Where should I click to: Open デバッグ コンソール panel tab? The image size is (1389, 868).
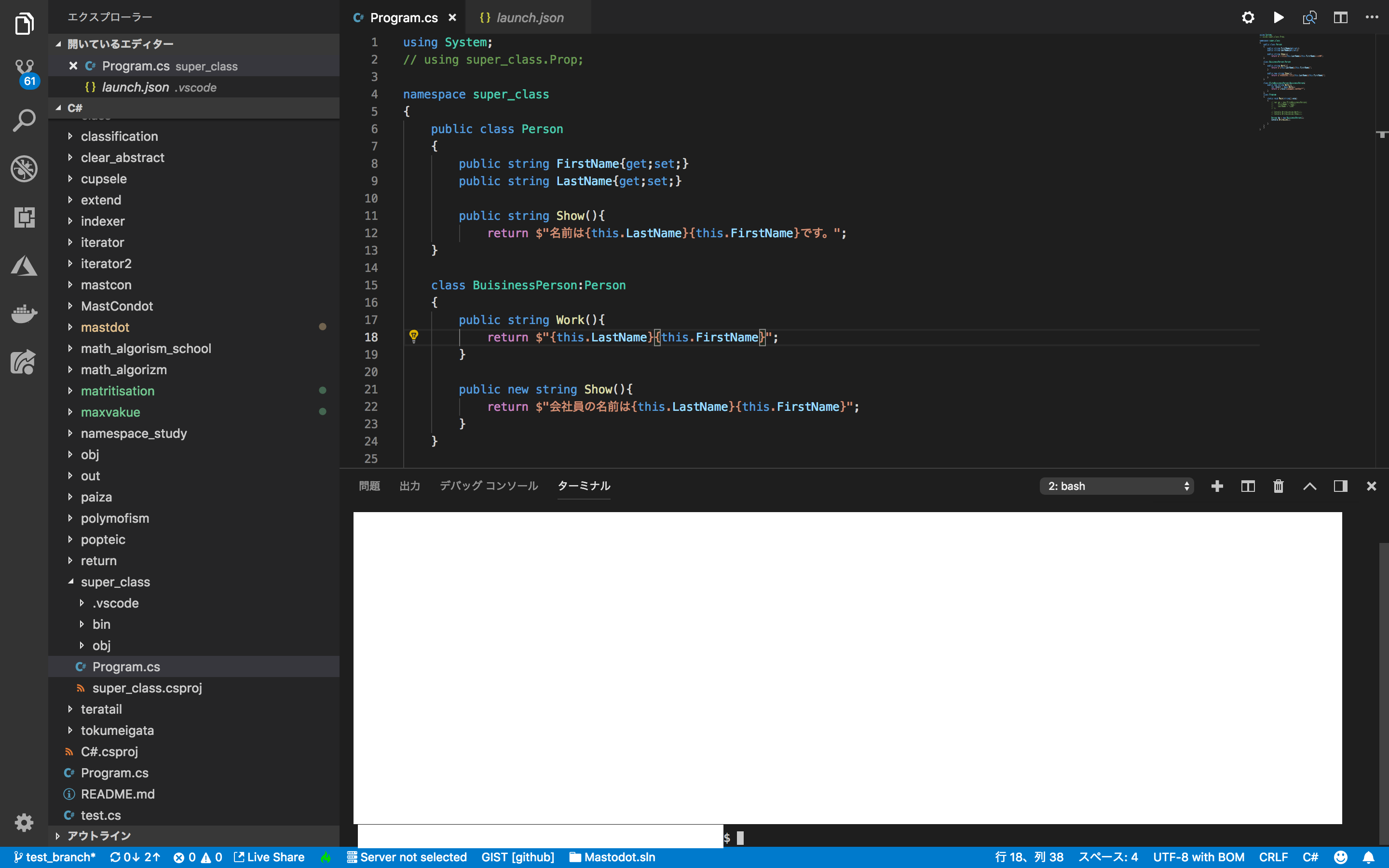[489, 486]
